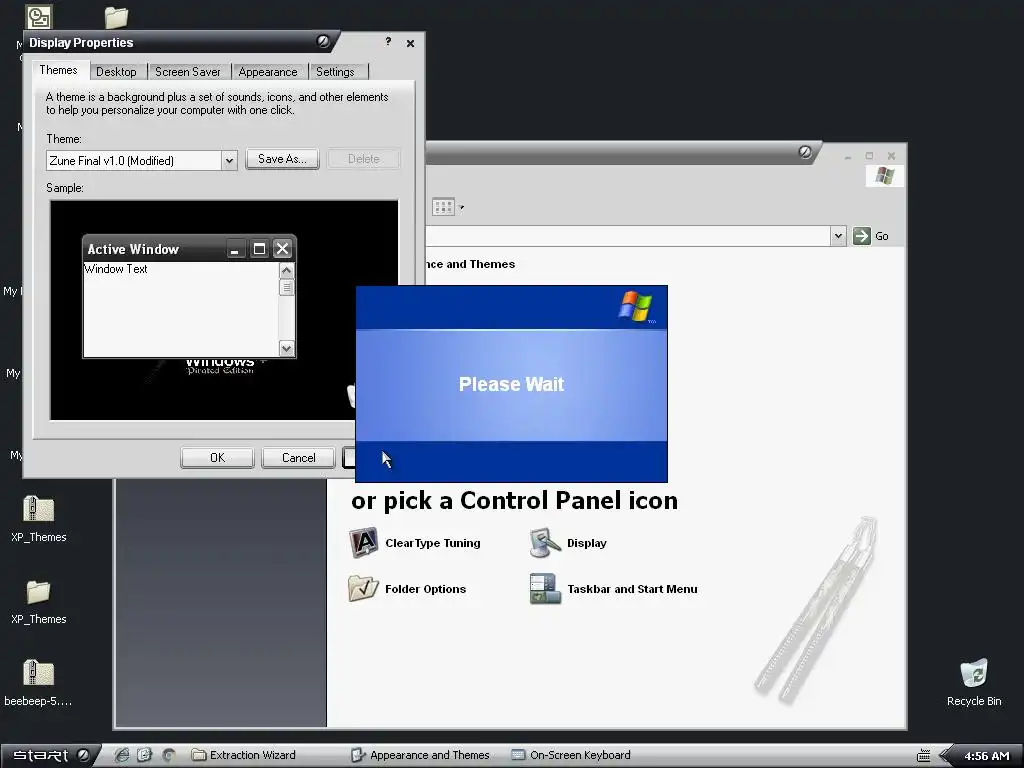
Task: Click the keyboard icon in system tray
Action: point(923,756)
